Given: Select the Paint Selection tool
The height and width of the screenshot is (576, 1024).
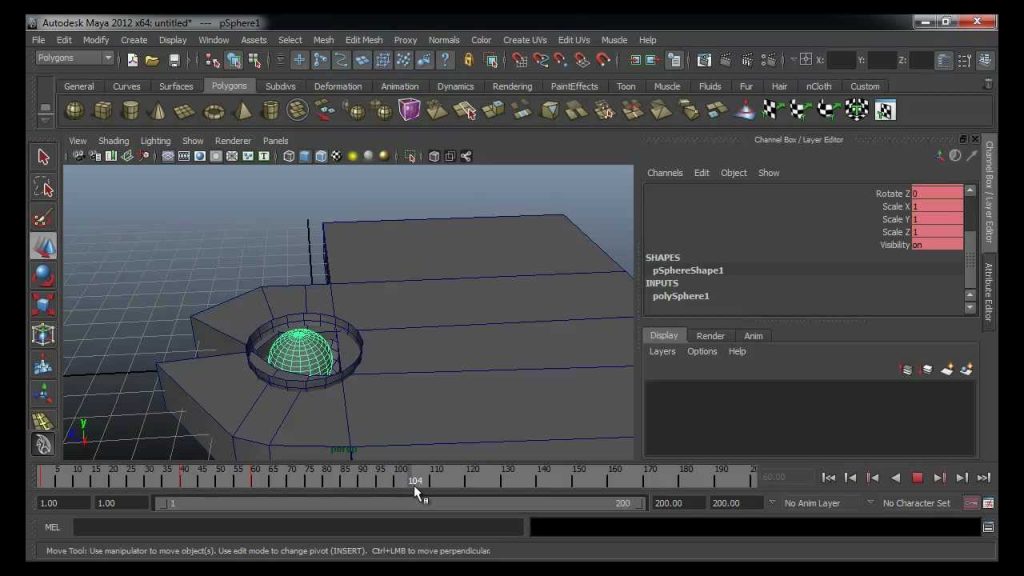Looking at the screenshot, I should [x=43, y=217].
